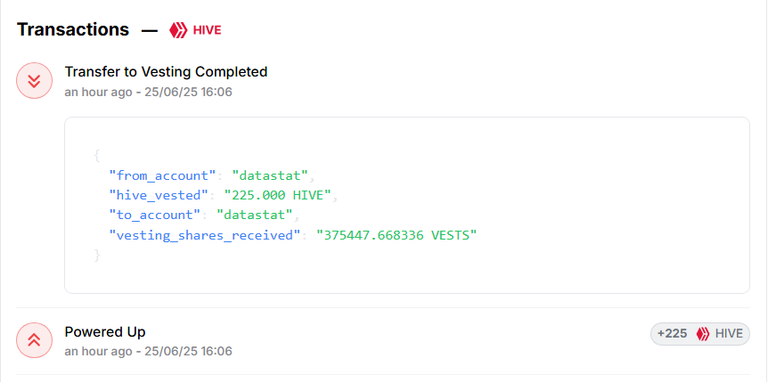Click the Powered Up timestamp text

tap(148, 352)
